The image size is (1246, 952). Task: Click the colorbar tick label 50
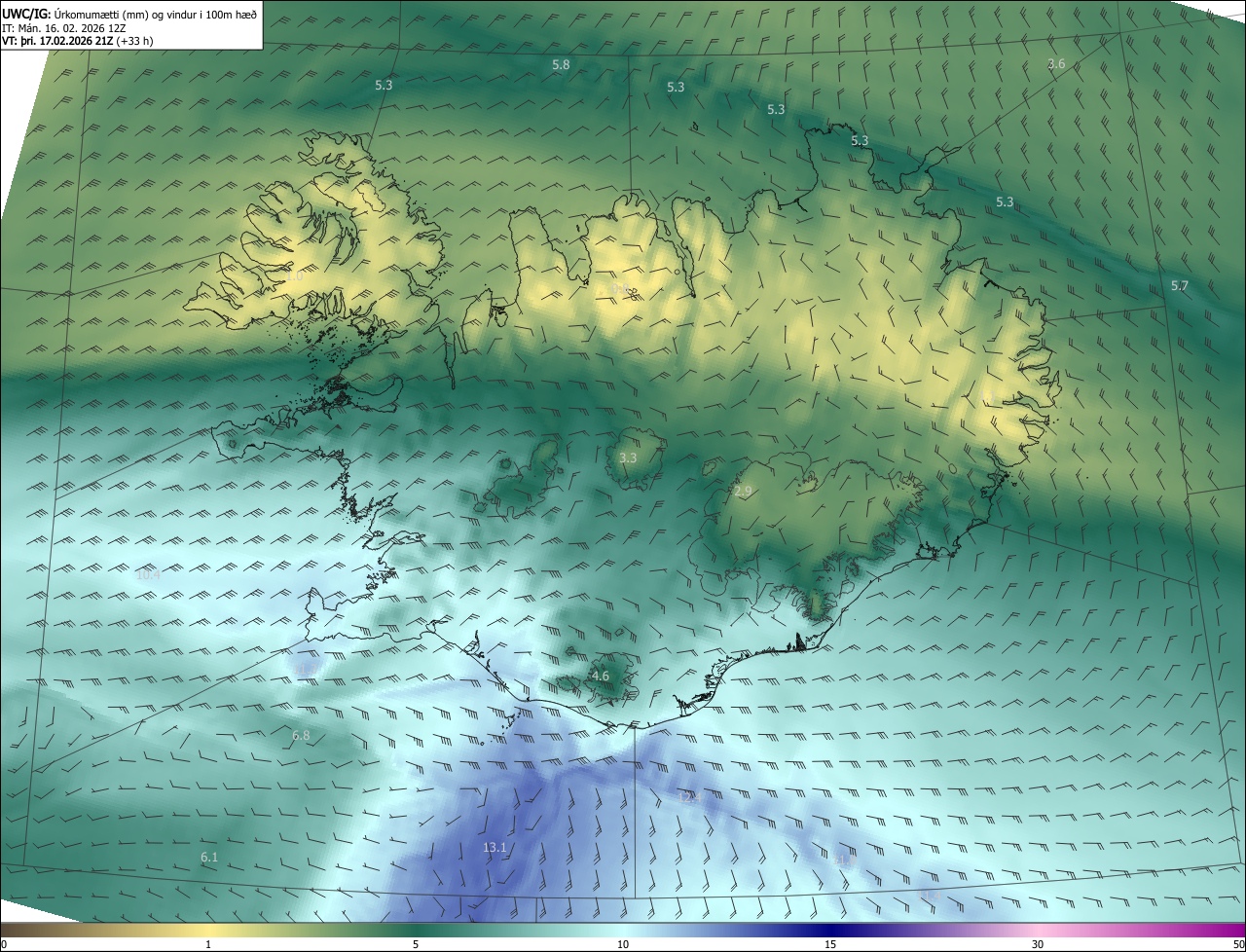[1238, 944]
